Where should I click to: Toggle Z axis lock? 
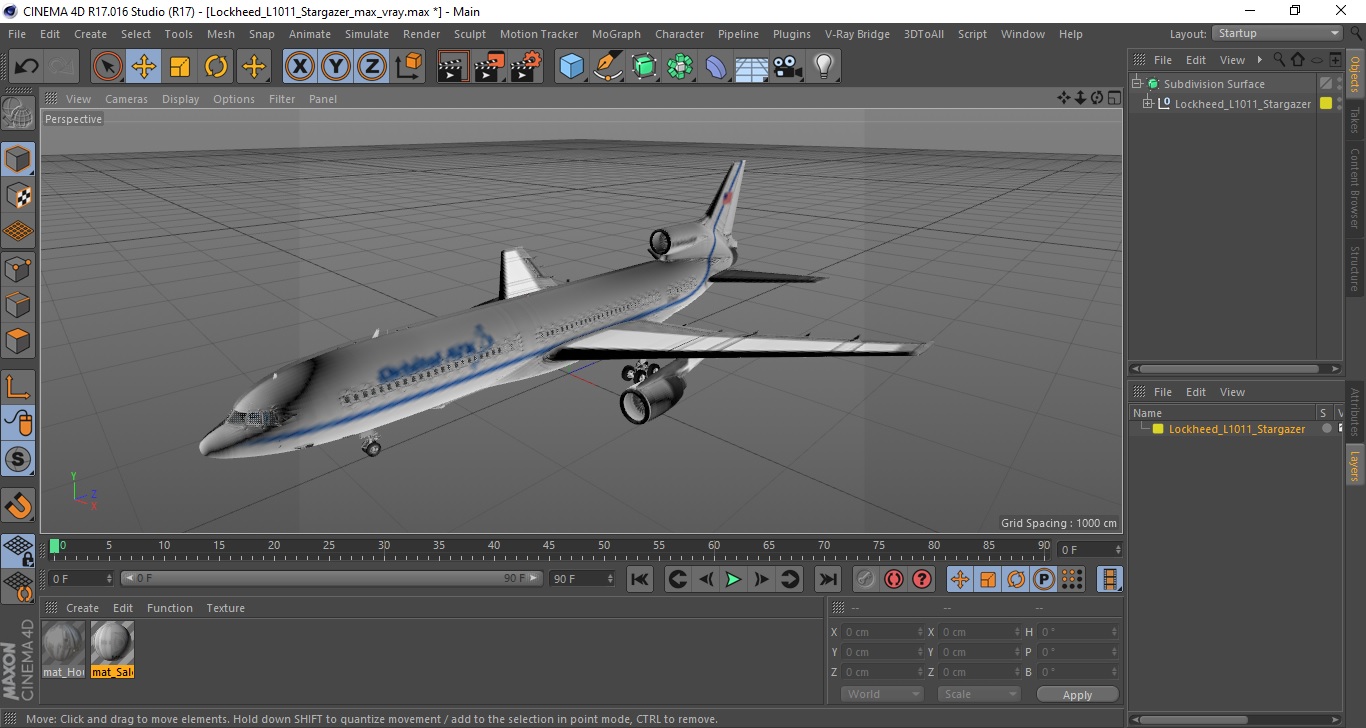(372, 67)
